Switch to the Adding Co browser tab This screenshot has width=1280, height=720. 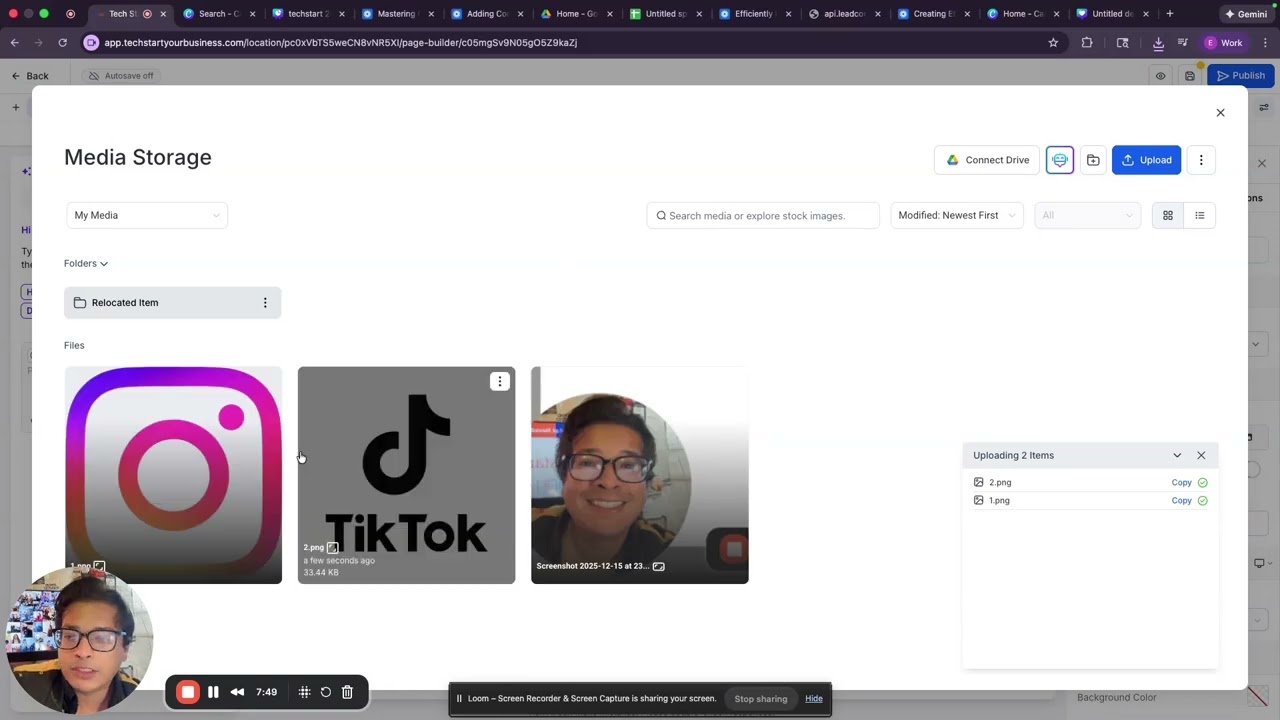[x=486, y=14]
